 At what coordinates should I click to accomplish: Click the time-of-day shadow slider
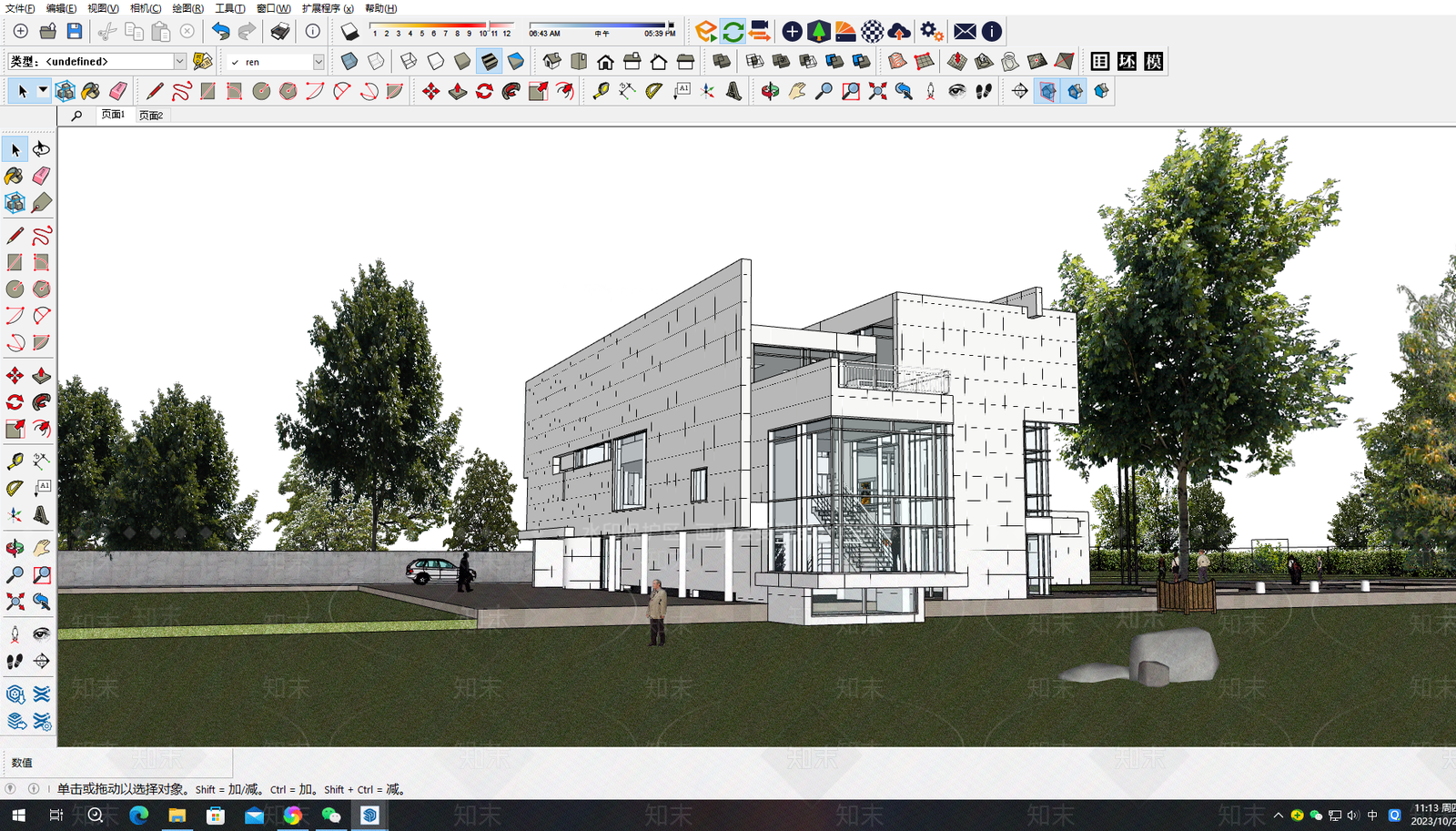(x=601, y=25)
